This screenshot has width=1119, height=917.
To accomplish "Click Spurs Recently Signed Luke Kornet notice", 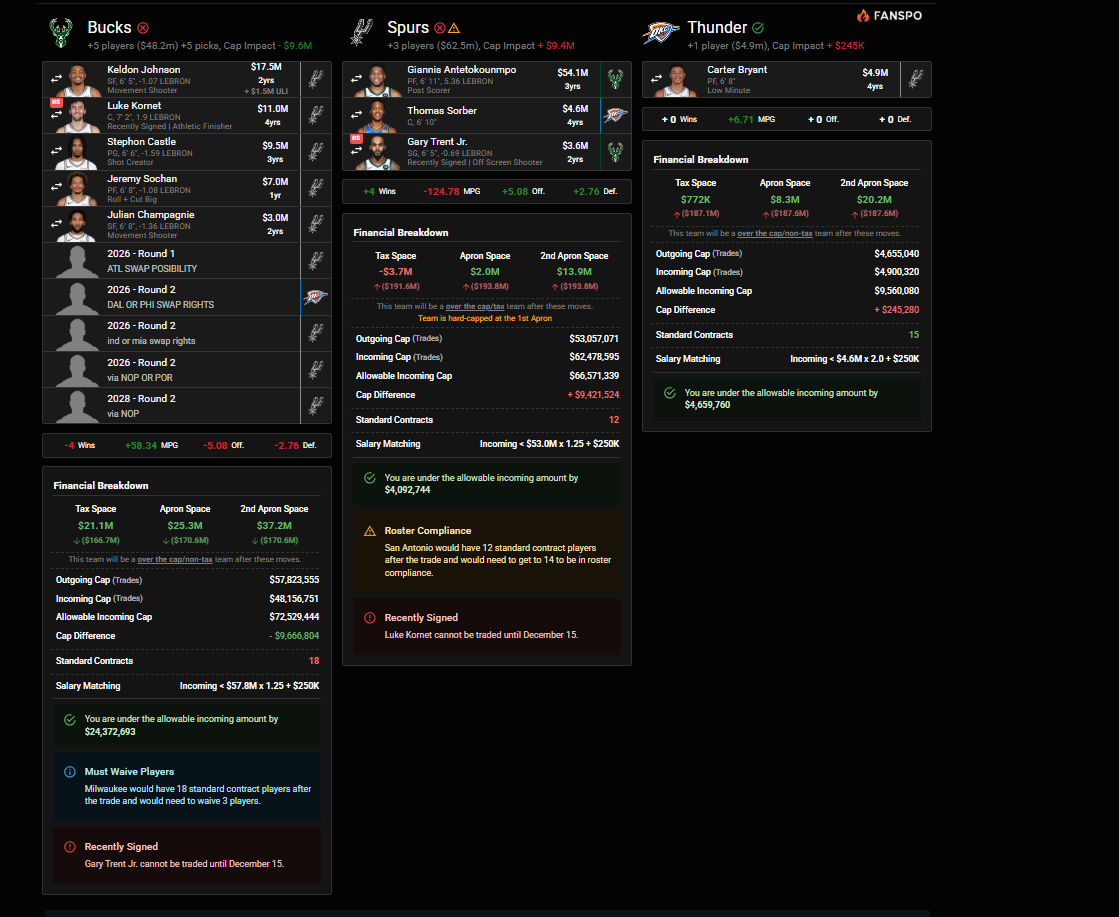I will click(x=487, y=627).
